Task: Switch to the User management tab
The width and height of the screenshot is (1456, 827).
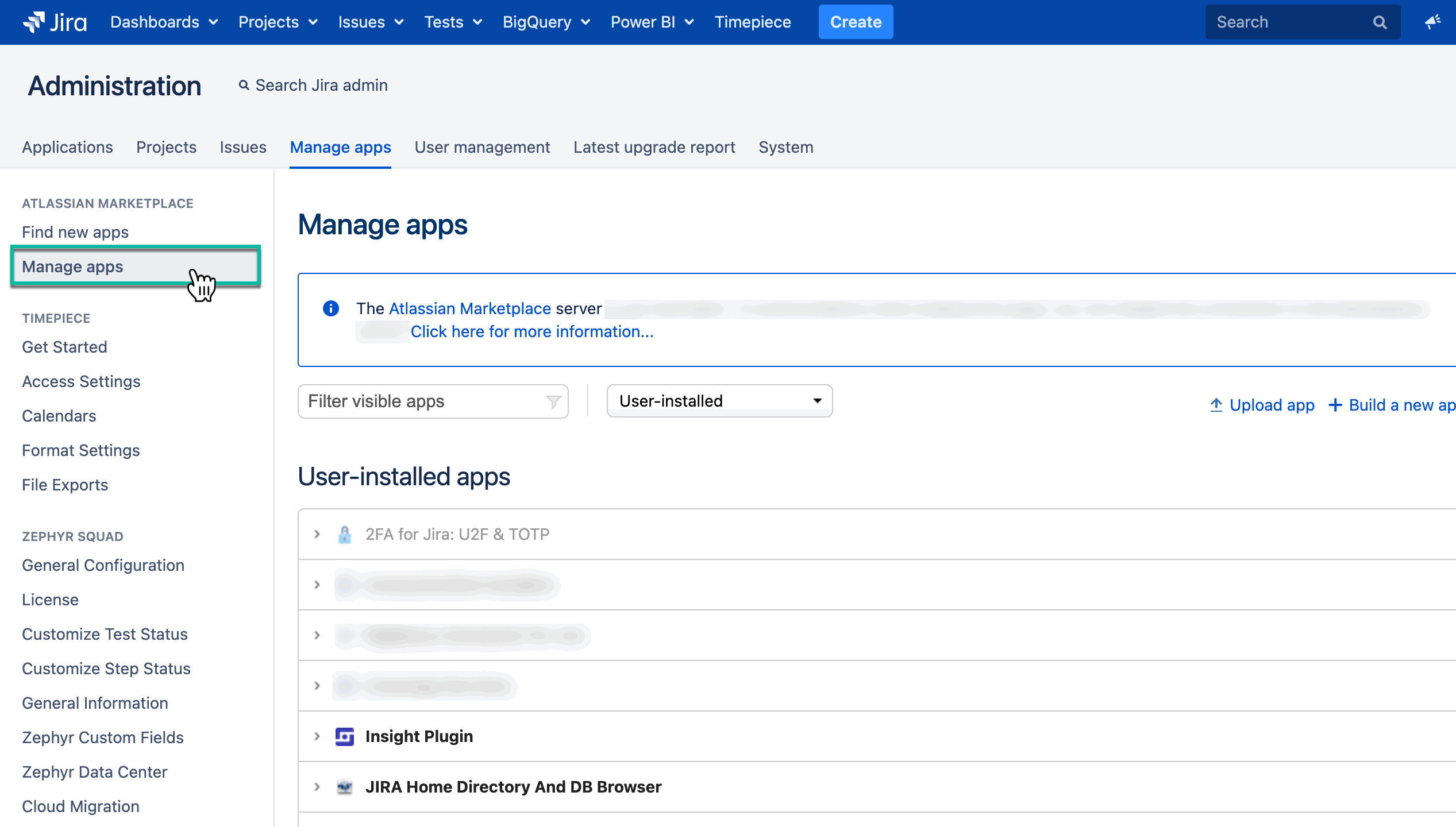Action: click(482, 147)
